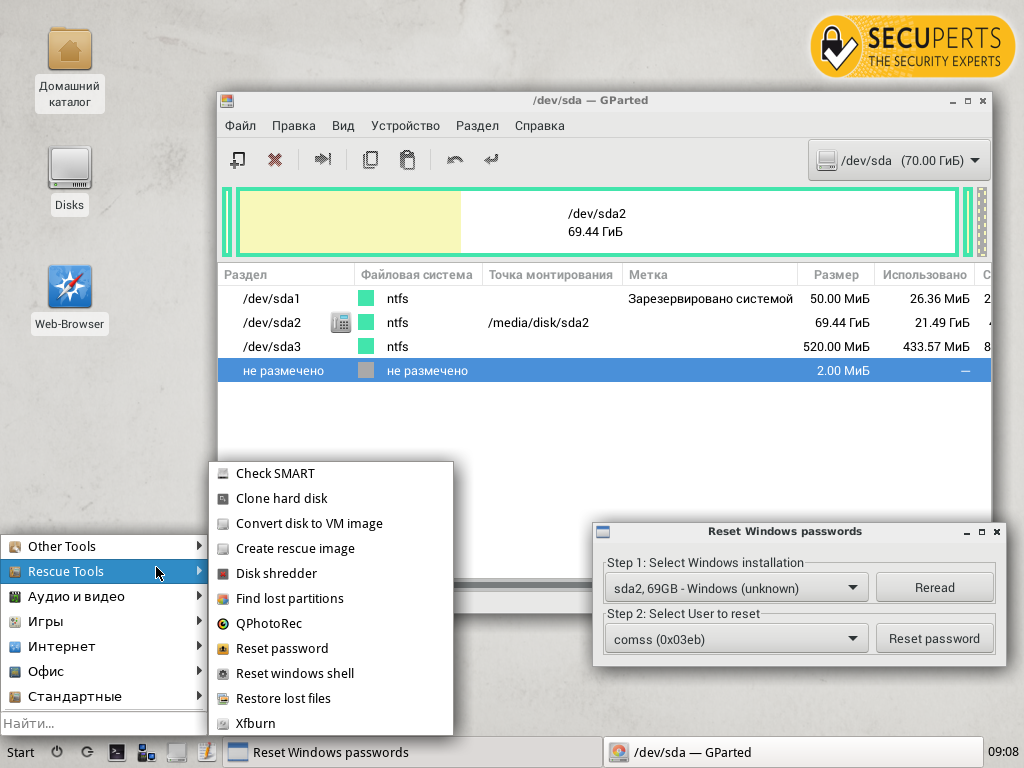Viewport: 1024px width, 768px height.
Task: Click the /dev/sda2 block in disk map
Action: (x=598, y=222)
